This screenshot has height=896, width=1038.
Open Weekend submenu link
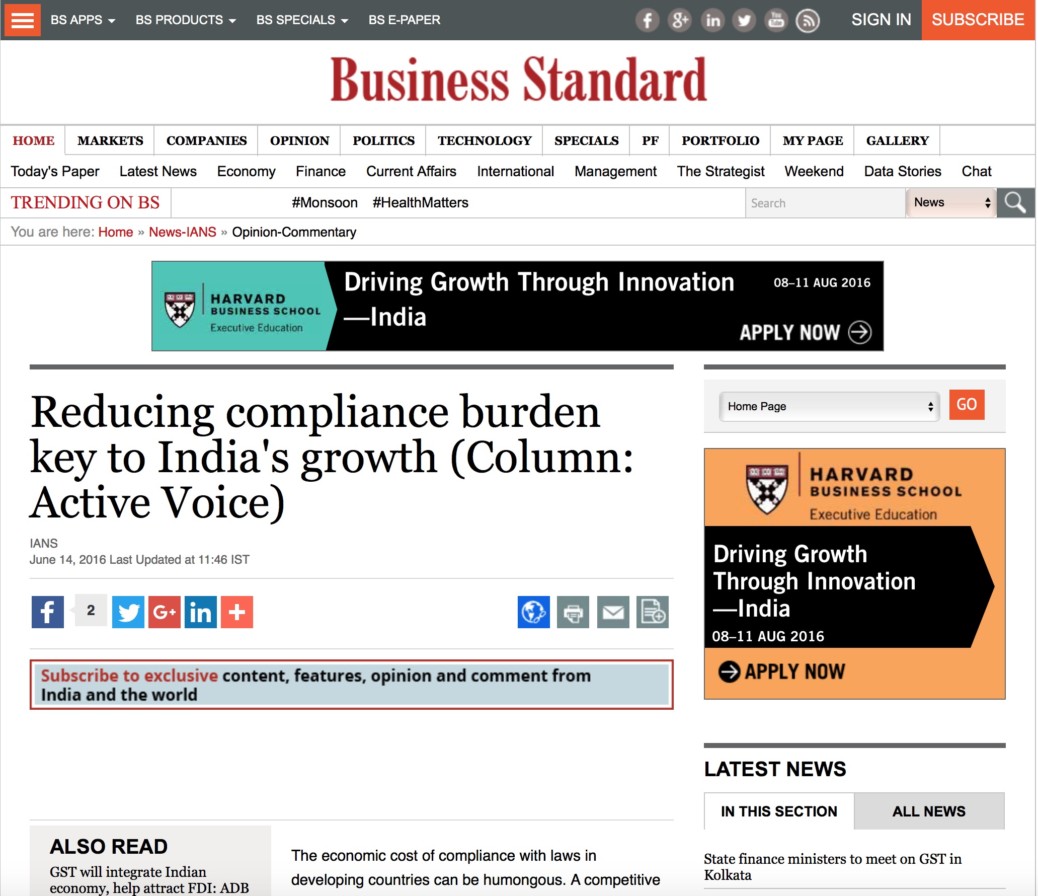(814, 172)
